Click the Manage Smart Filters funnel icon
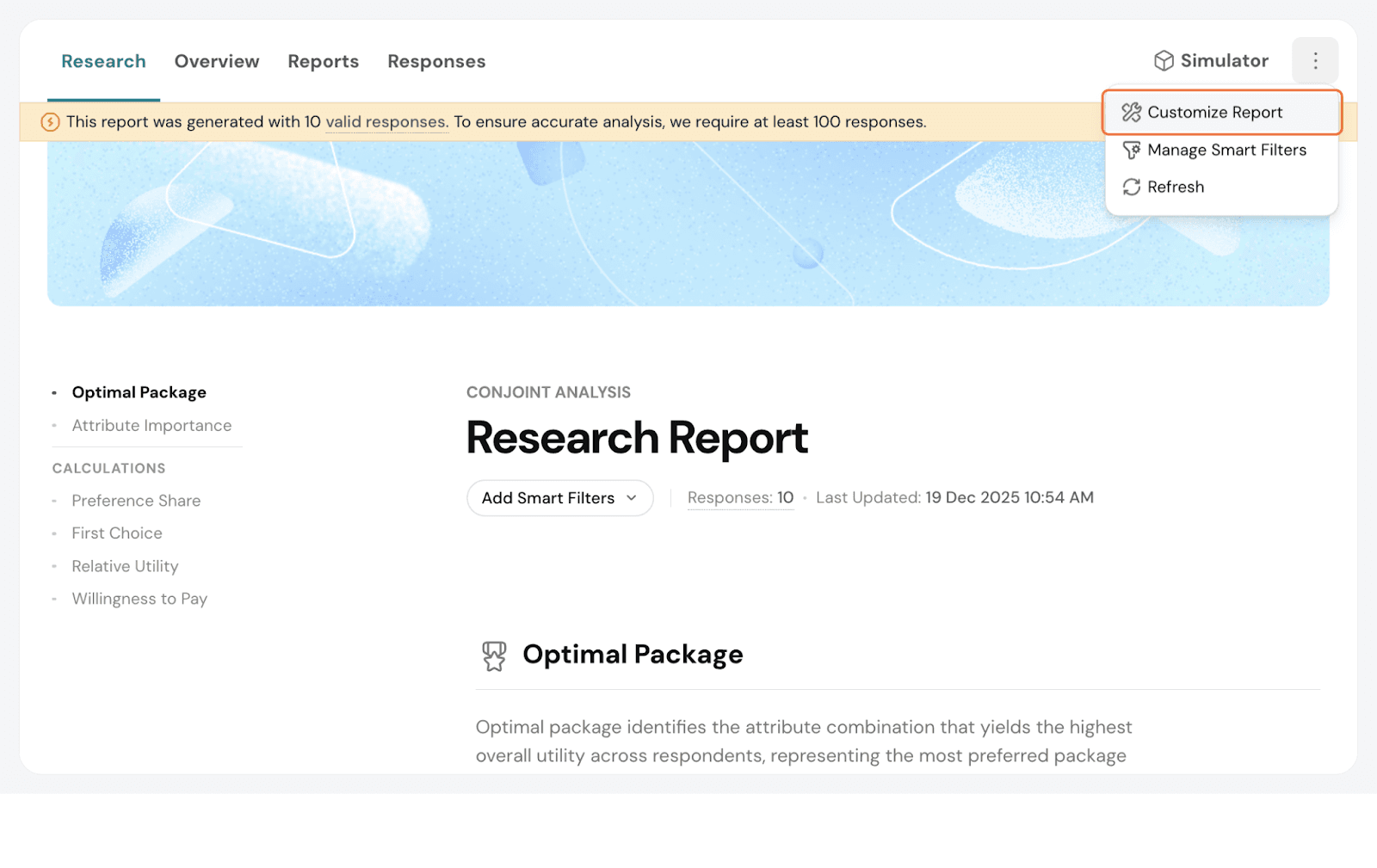The width and height of the screenshot is (1377, 868). 1131,151
